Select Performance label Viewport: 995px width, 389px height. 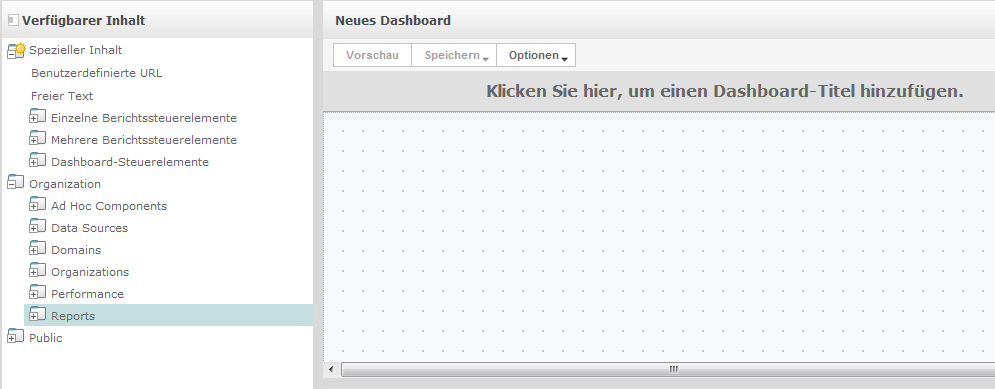[88, 294]
